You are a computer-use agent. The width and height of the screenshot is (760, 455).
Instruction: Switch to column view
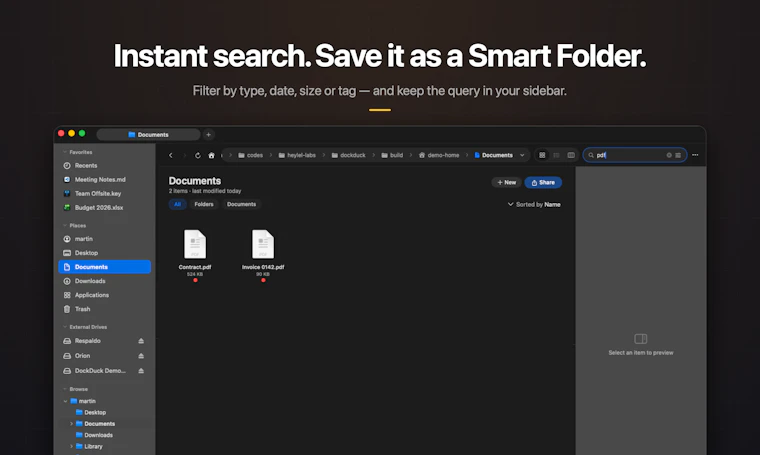point(571,155)
